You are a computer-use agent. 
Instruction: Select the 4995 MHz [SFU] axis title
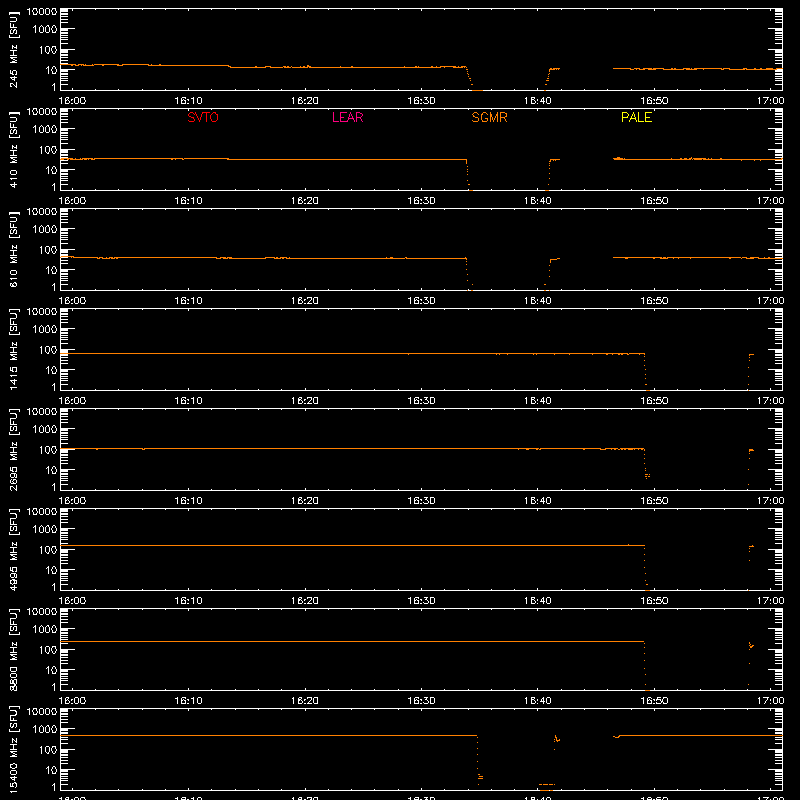click(14, 549)
